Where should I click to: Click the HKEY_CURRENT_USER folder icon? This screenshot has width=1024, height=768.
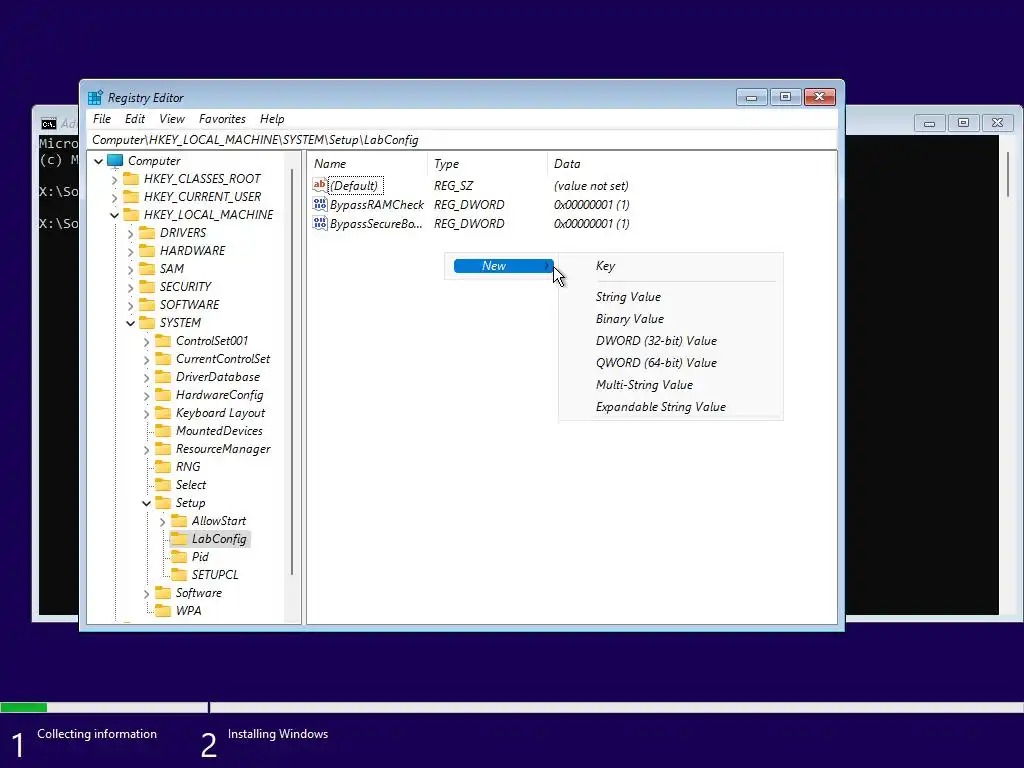pos(131,197)
